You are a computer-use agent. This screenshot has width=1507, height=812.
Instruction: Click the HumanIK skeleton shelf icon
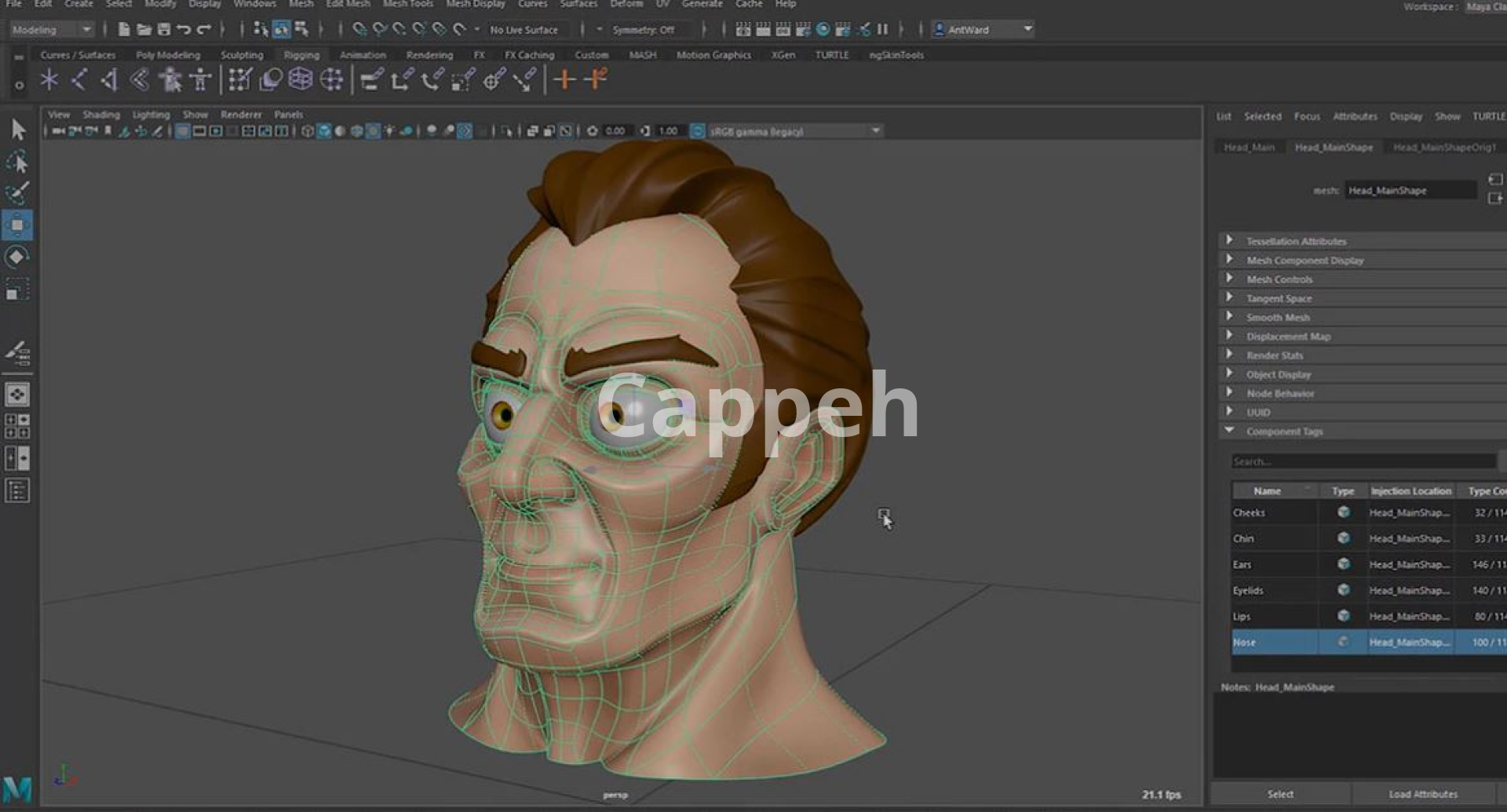(x=201, y=79)
